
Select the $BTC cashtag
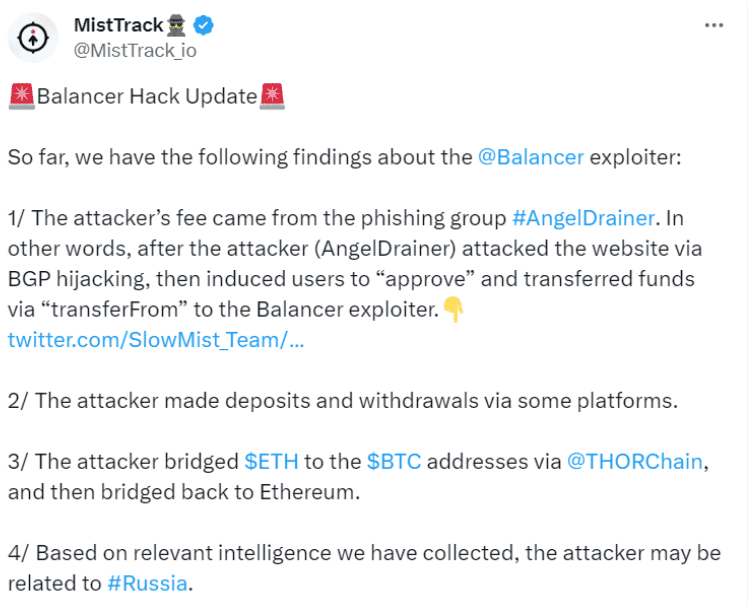tap(394, 462)
